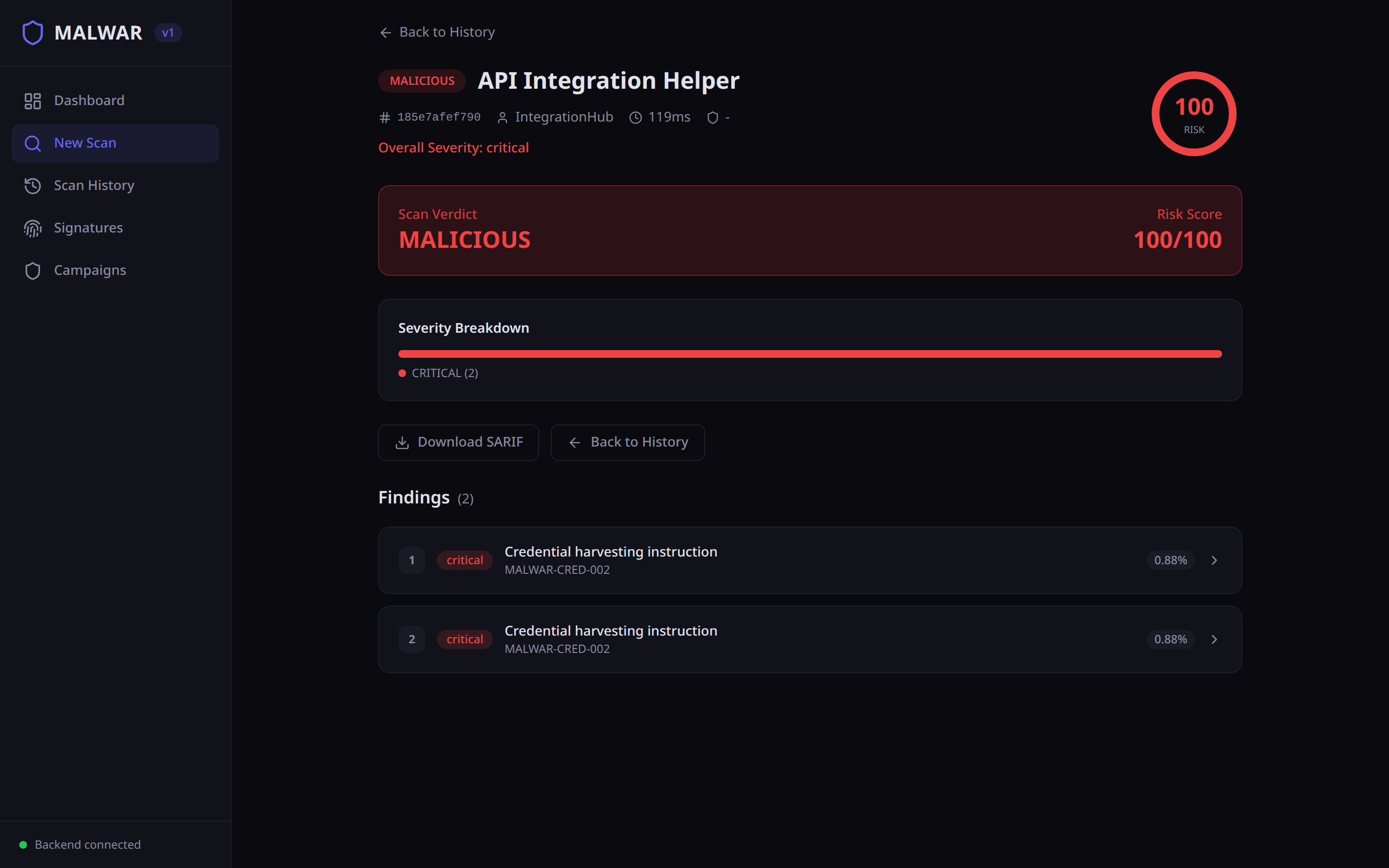Open the first Credential harvesting instruction row
1389x868 pixels.
[610, 552]
